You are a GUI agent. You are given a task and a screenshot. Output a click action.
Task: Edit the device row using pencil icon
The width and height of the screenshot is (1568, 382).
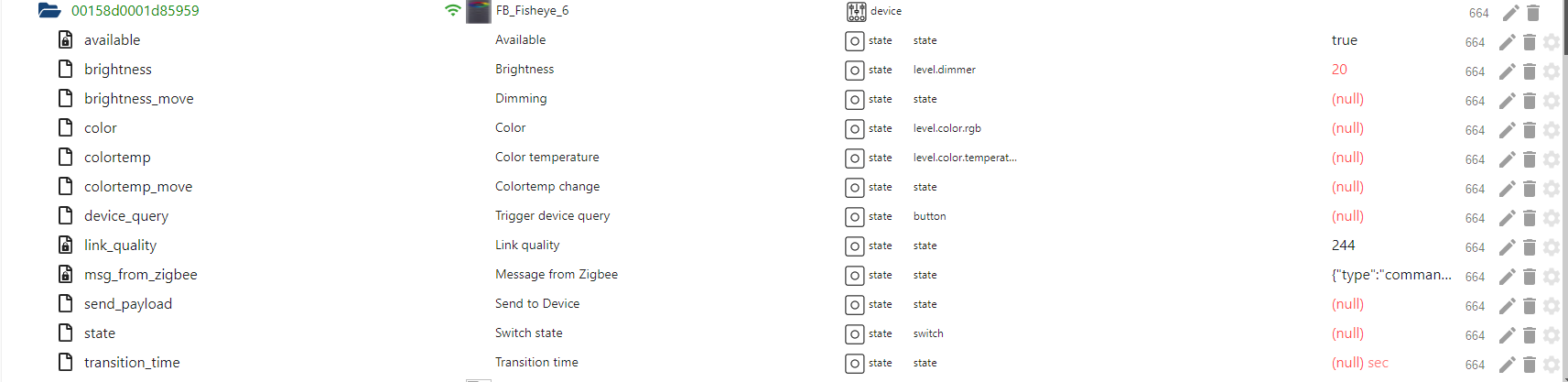[1510, 13]
